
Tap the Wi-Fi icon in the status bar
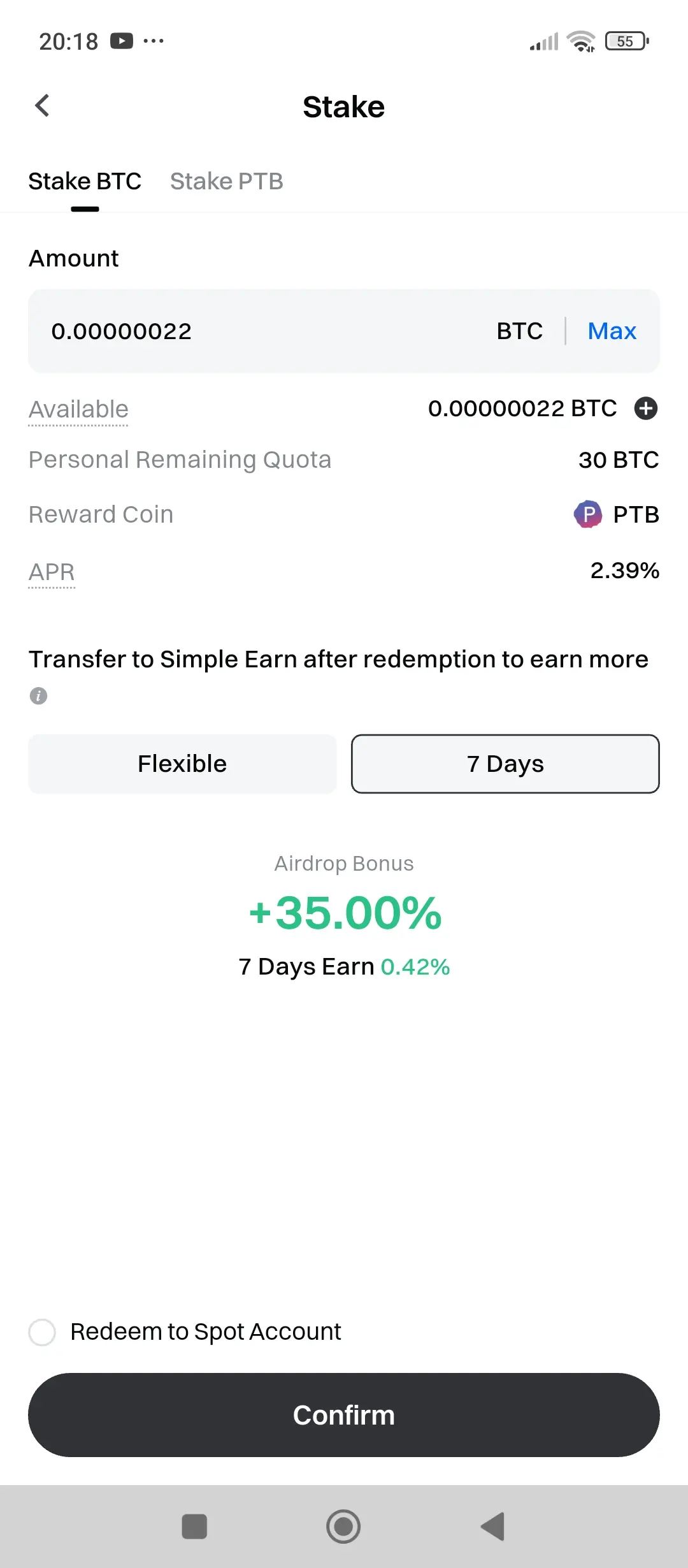[581, 41]
